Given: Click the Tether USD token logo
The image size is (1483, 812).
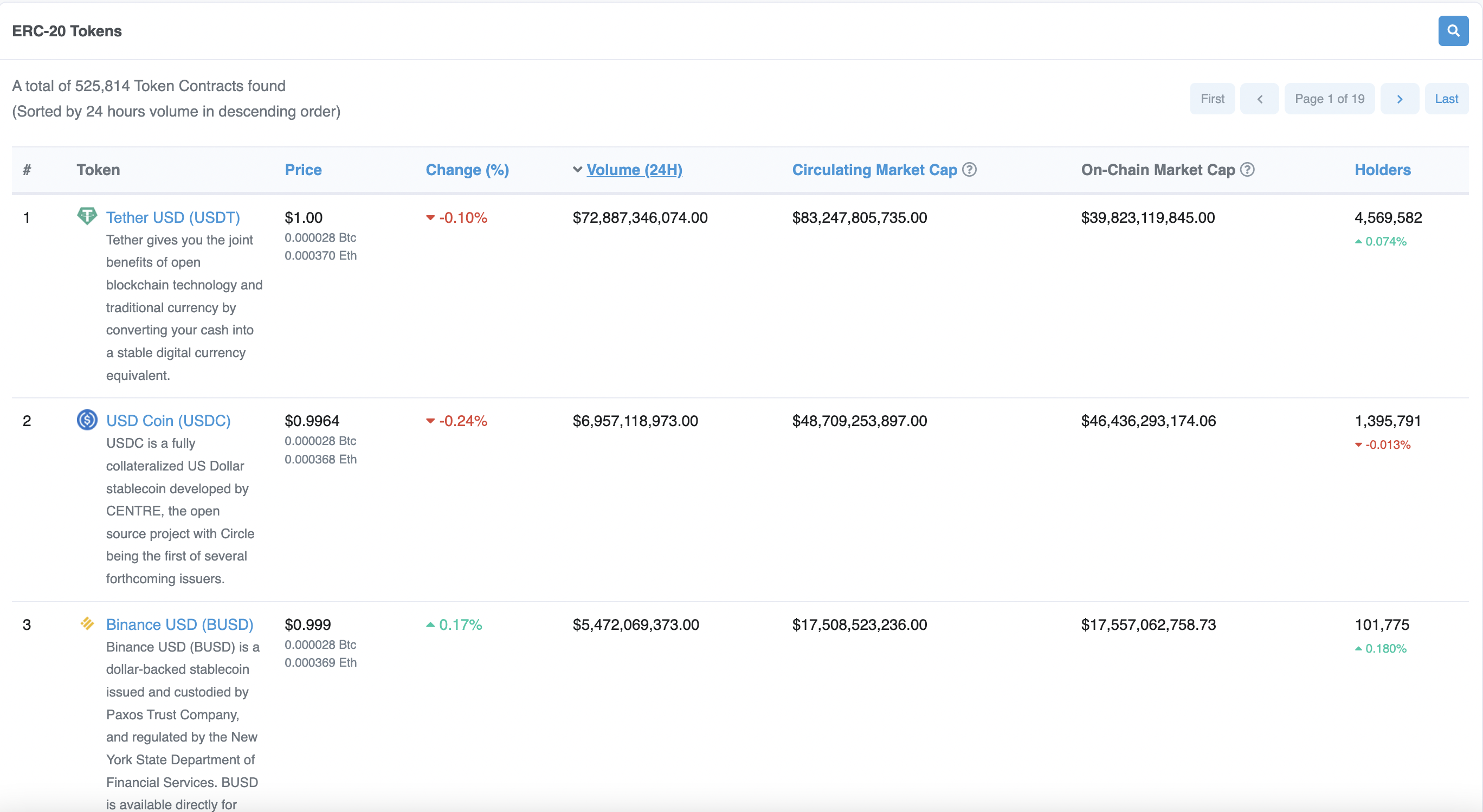Looking at the screenshot, I should [87, 216].
